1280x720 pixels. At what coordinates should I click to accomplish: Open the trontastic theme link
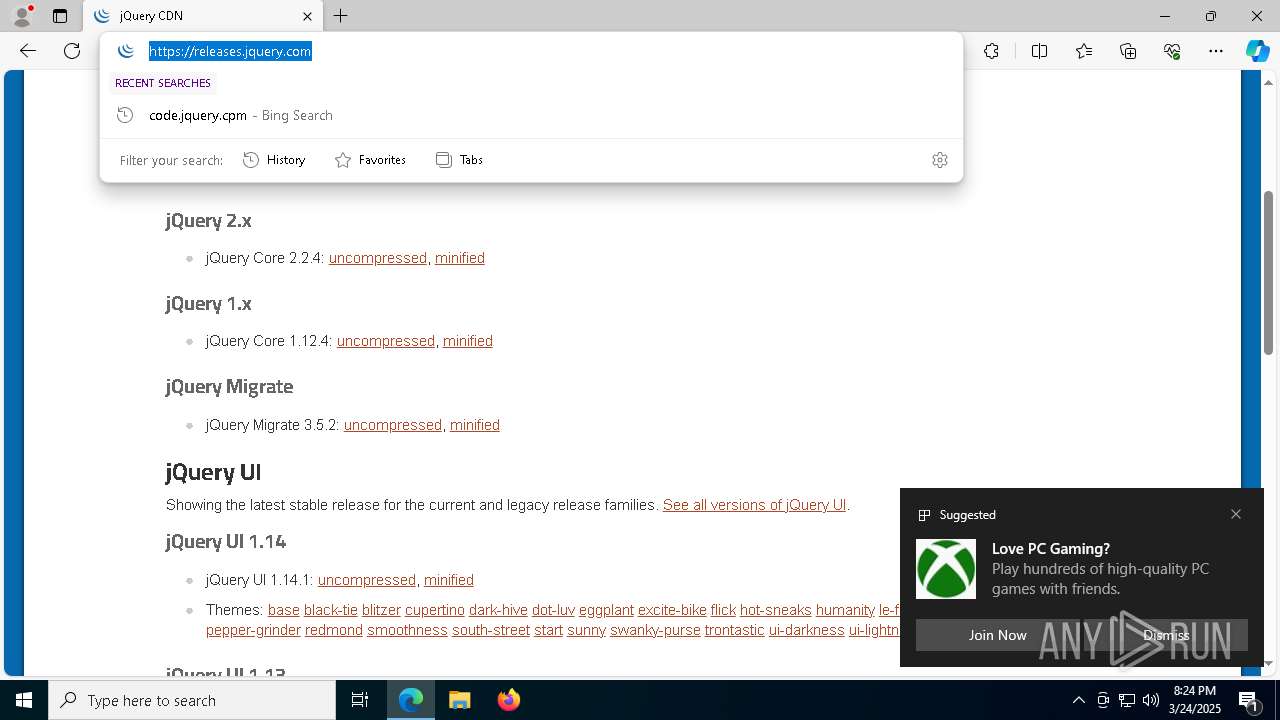click(735, 630)
